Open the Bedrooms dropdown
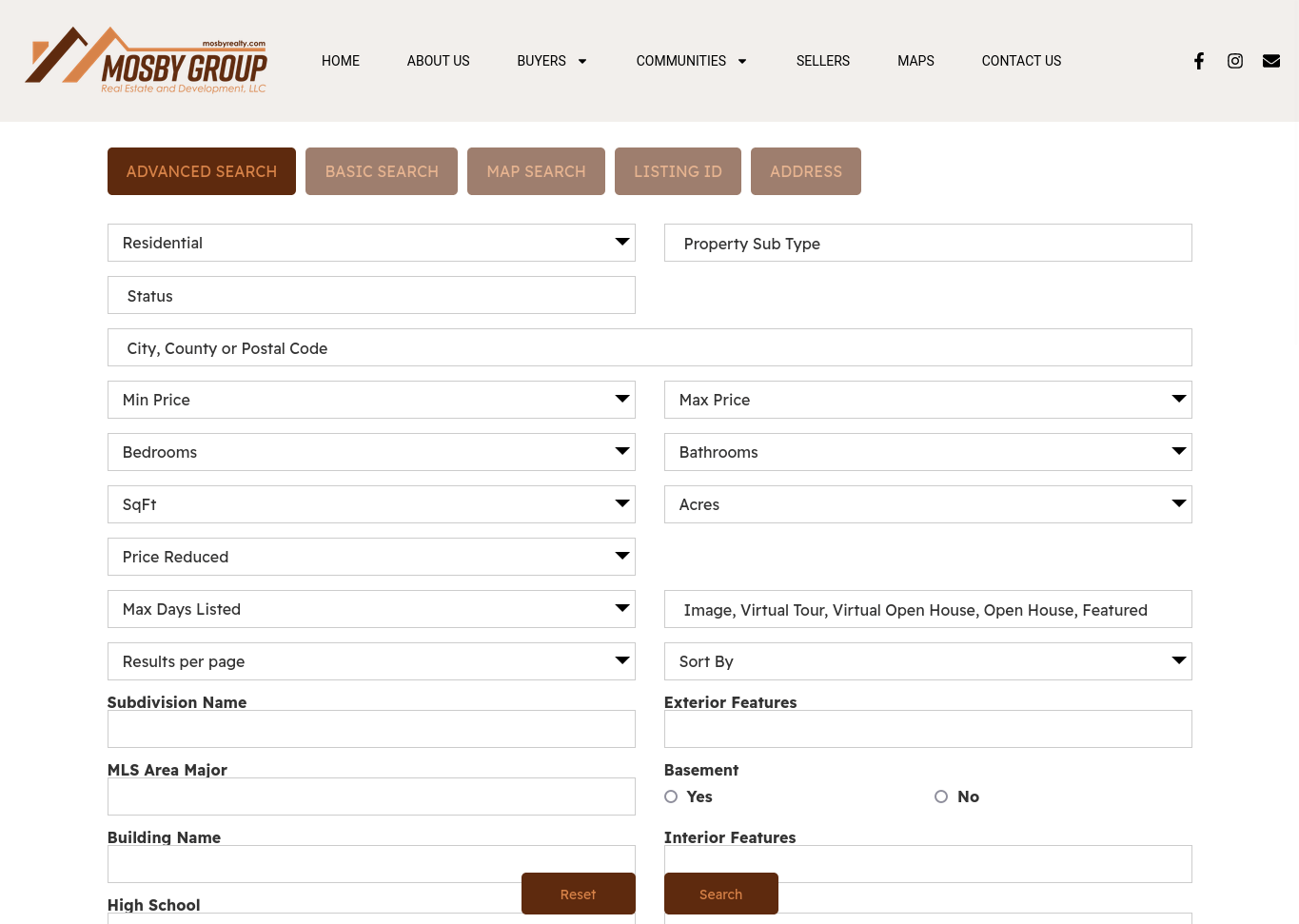This screenshot has width=1299, height=924. [371, 452]
